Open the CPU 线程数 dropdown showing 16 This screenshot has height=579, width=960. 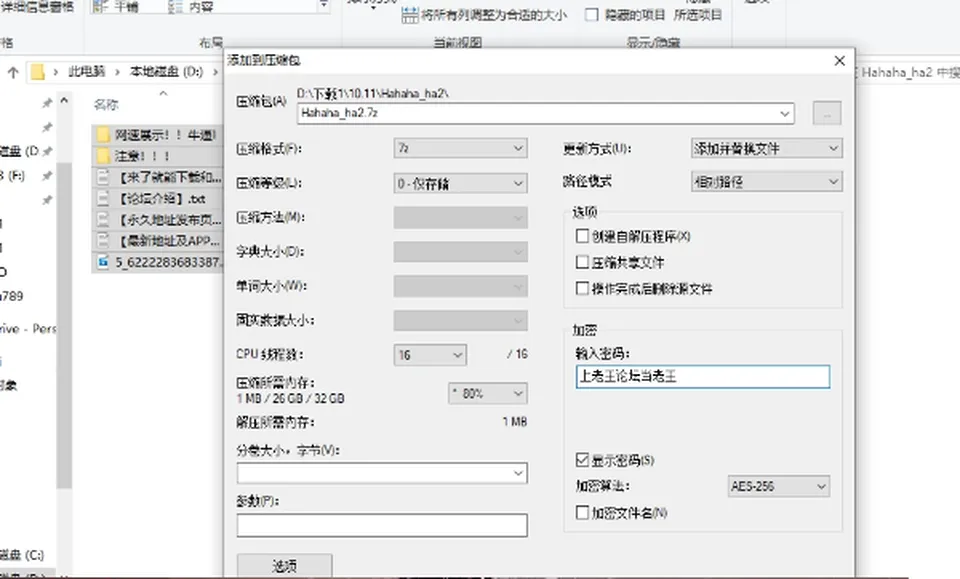click(430, 355)
